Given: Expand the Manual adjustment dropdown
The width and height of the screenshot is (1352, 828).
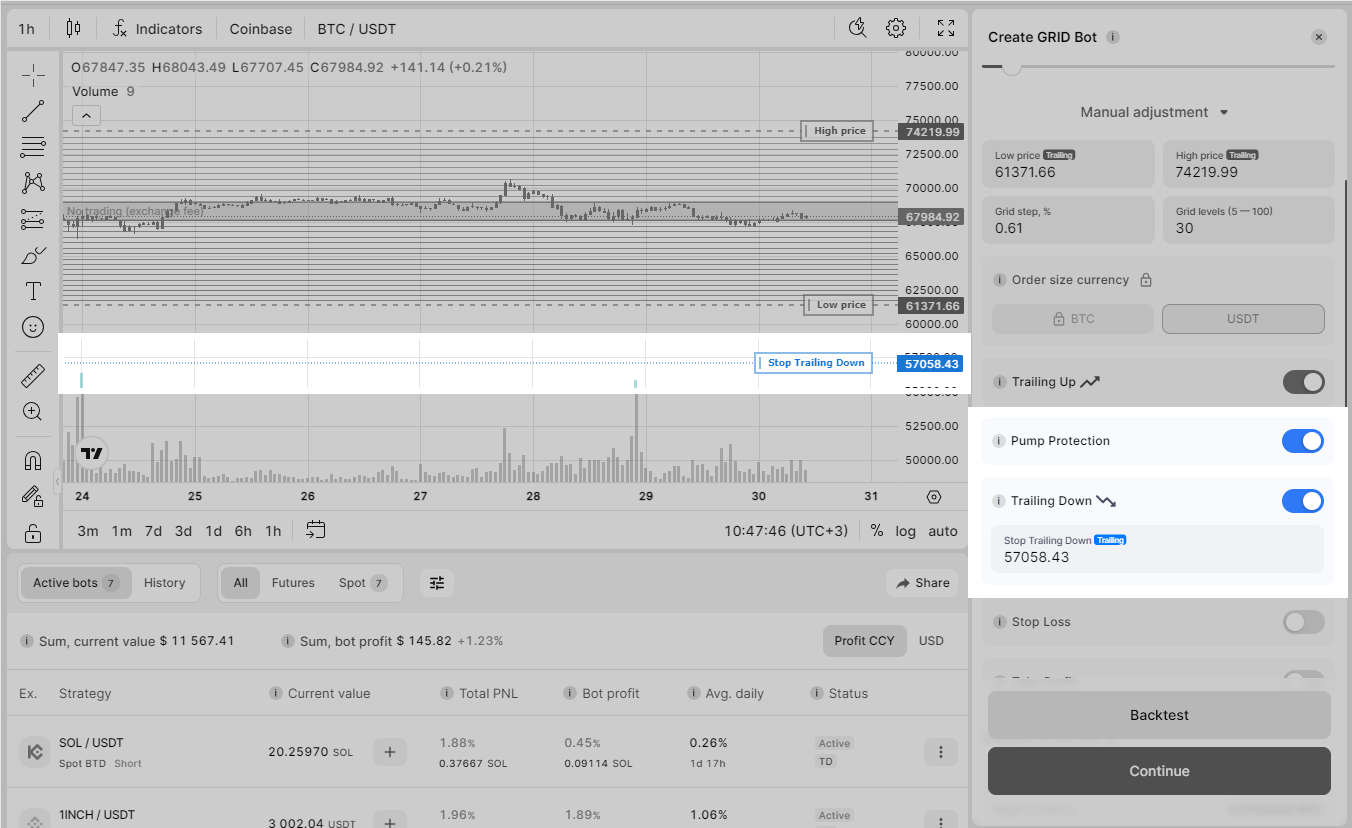Looking at the screenshot, I should pos(1155,112).
